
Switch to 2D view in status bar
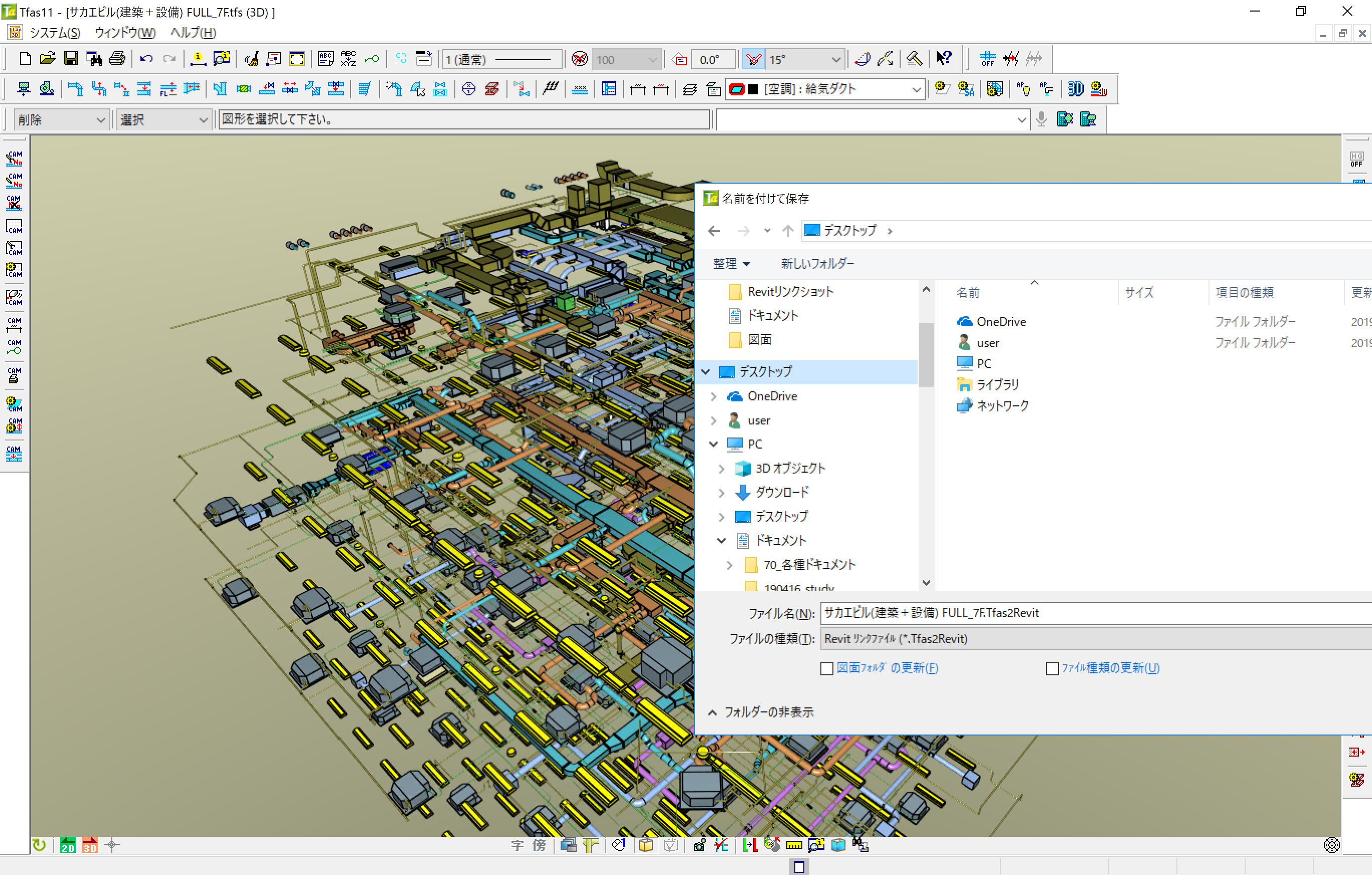pos(68,845)
